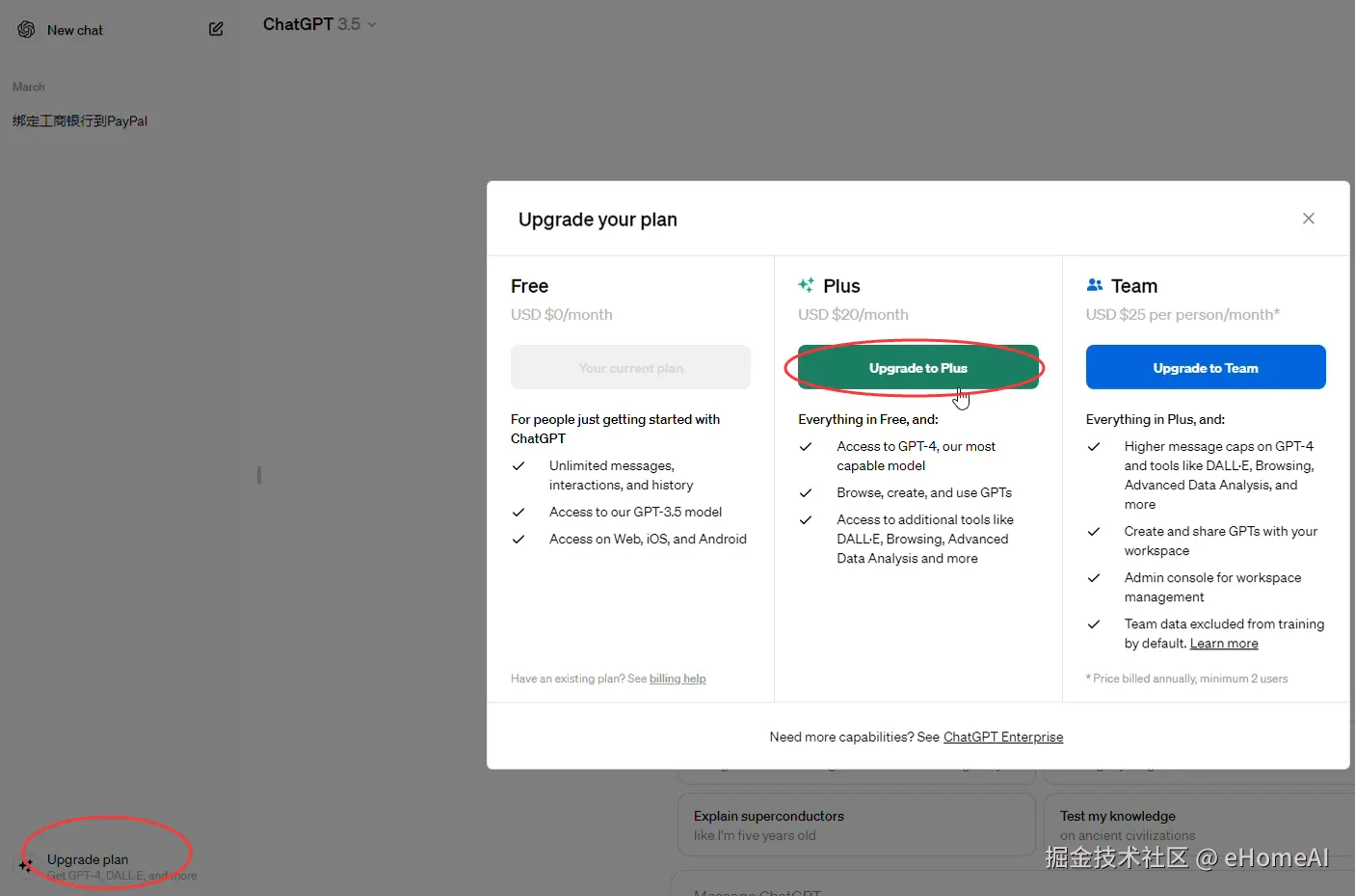
Task: Click the ChatGPT logo icon in sidebar
Action: [x=26, y=30]
